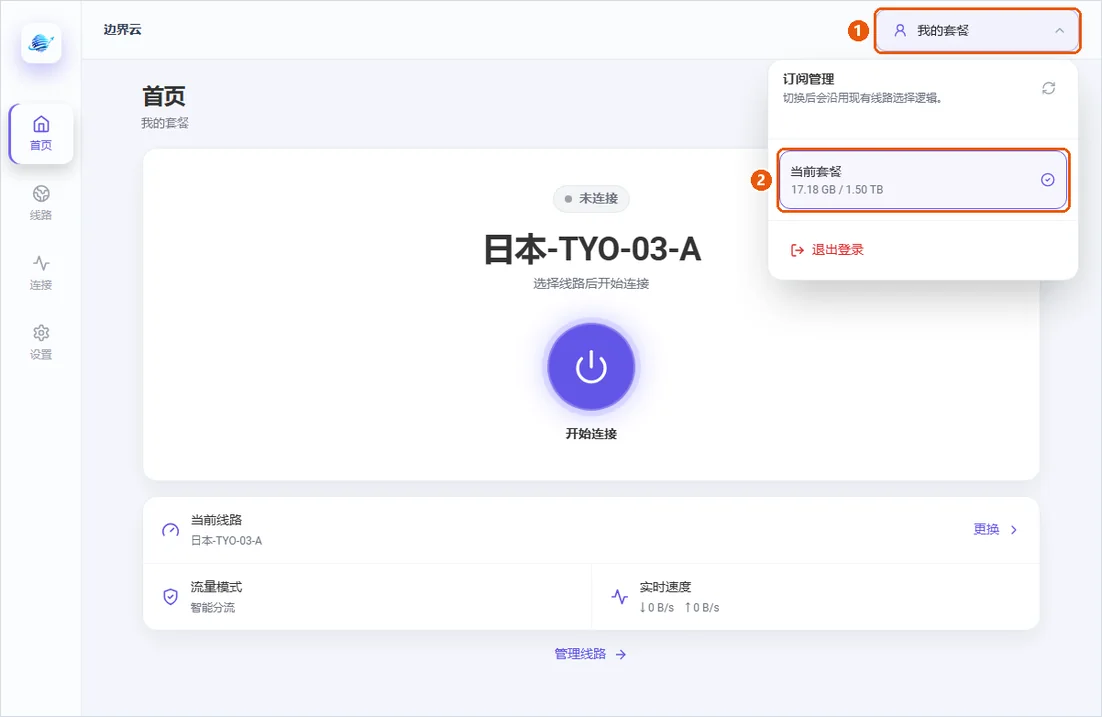Image resolution: width=1102 pixels, height=717 pixels.
Task: Click the 选择线路后开始连接 hint text
Action: pyautogui.click(x=591, y=284)
